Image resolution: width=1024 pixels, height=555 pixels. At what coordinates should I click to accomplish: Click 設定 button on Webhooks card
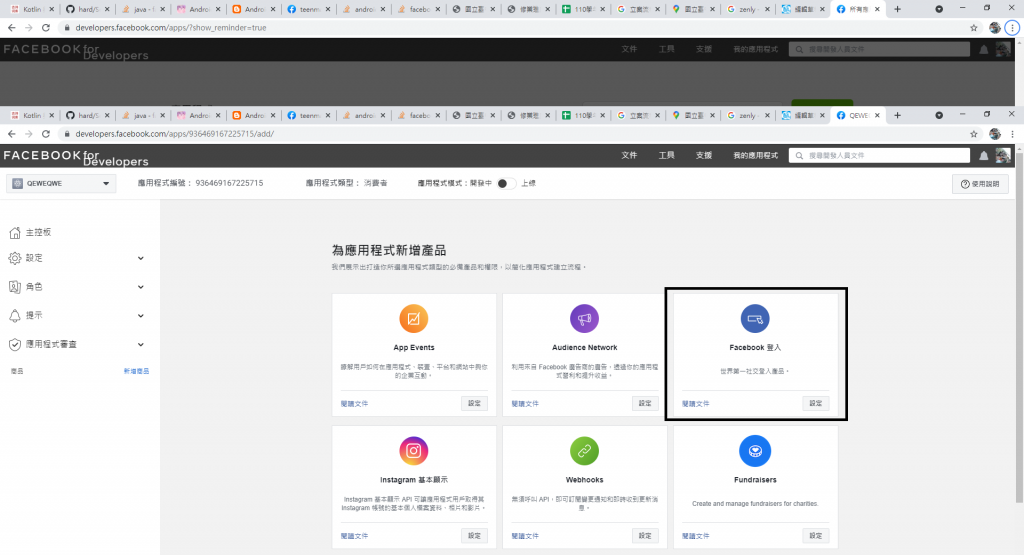[x=645, y=535]
